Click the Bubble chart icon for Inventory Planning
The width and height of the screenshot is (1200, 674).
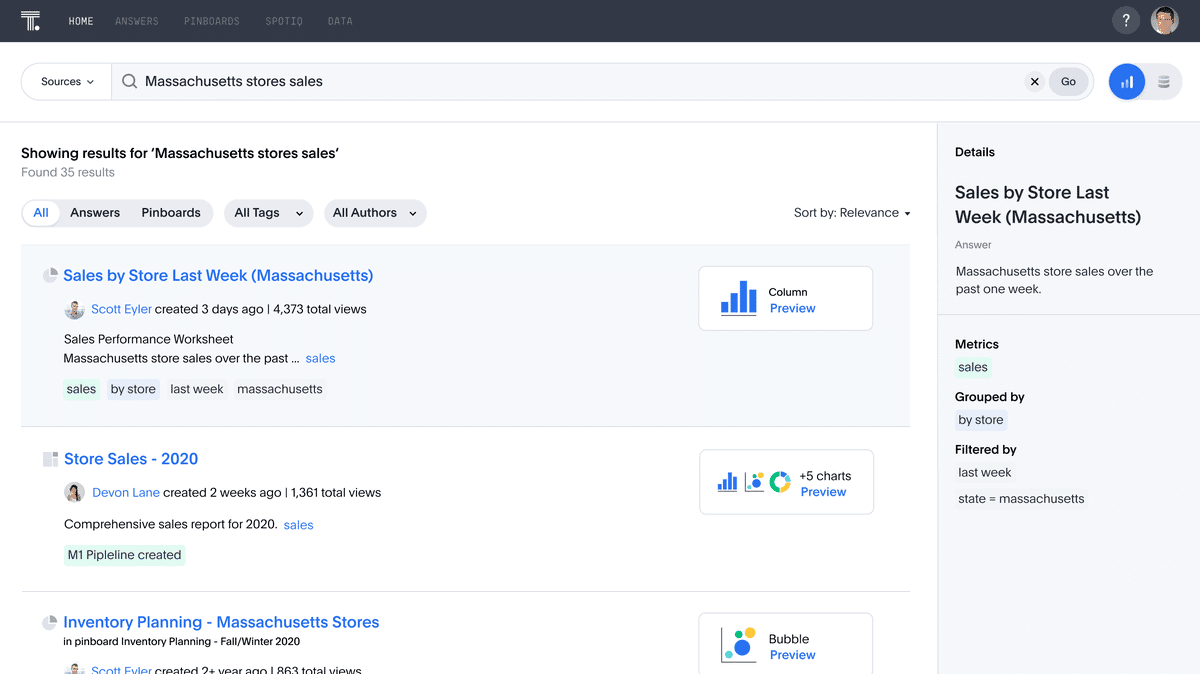click(x=739, y=645)
